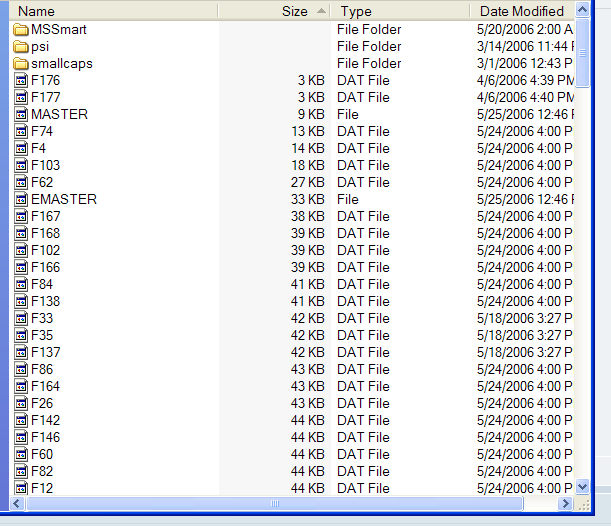
Task: Click the EMASTER file icon
Action: 21,199
